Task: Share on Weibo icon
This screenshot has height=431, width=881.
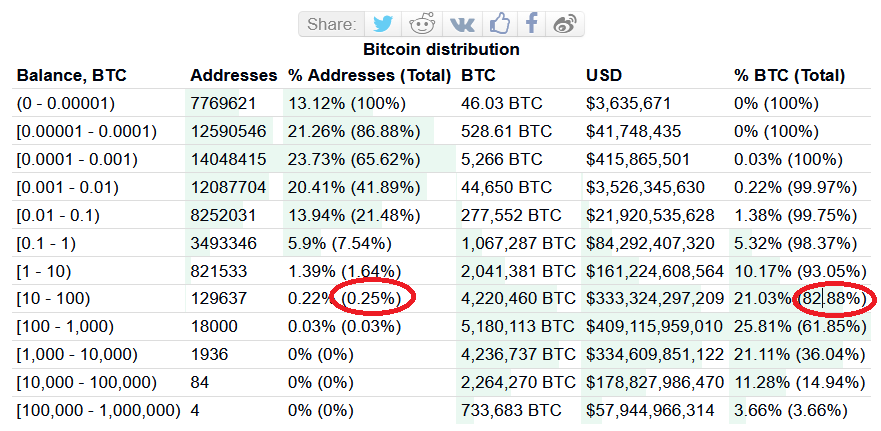Action: point(565,24)
